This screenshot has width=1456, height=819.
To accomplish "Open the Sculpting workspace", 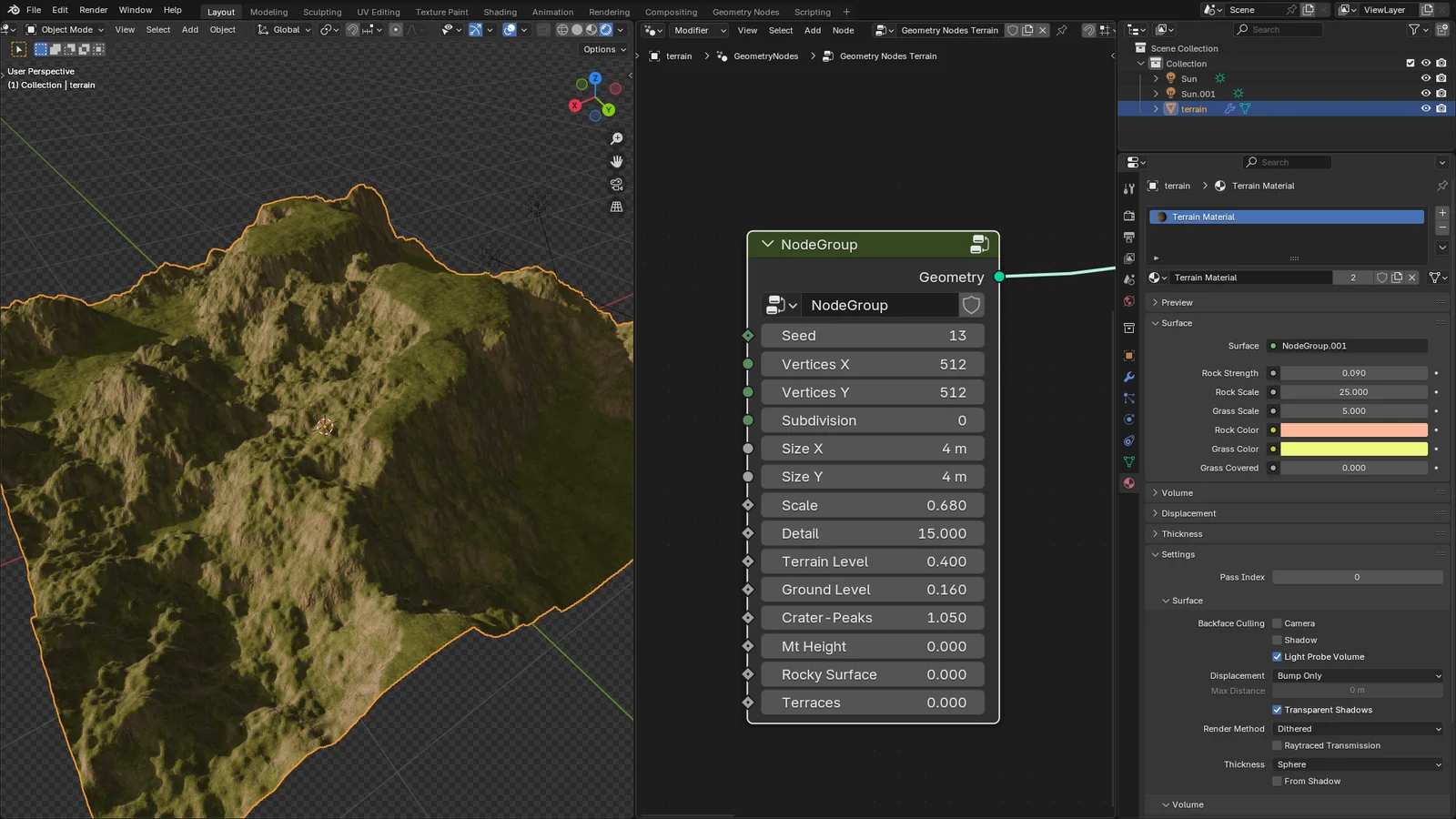I will point(322,12).
